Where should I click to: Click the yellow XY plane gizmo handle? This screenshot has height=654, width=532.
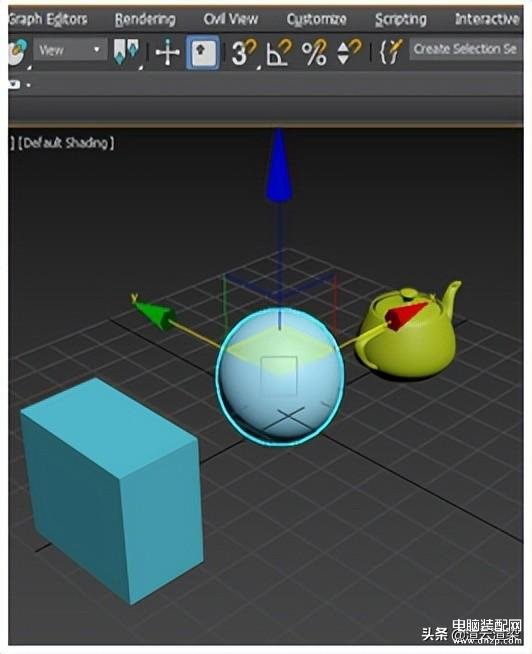click(280, 350)
